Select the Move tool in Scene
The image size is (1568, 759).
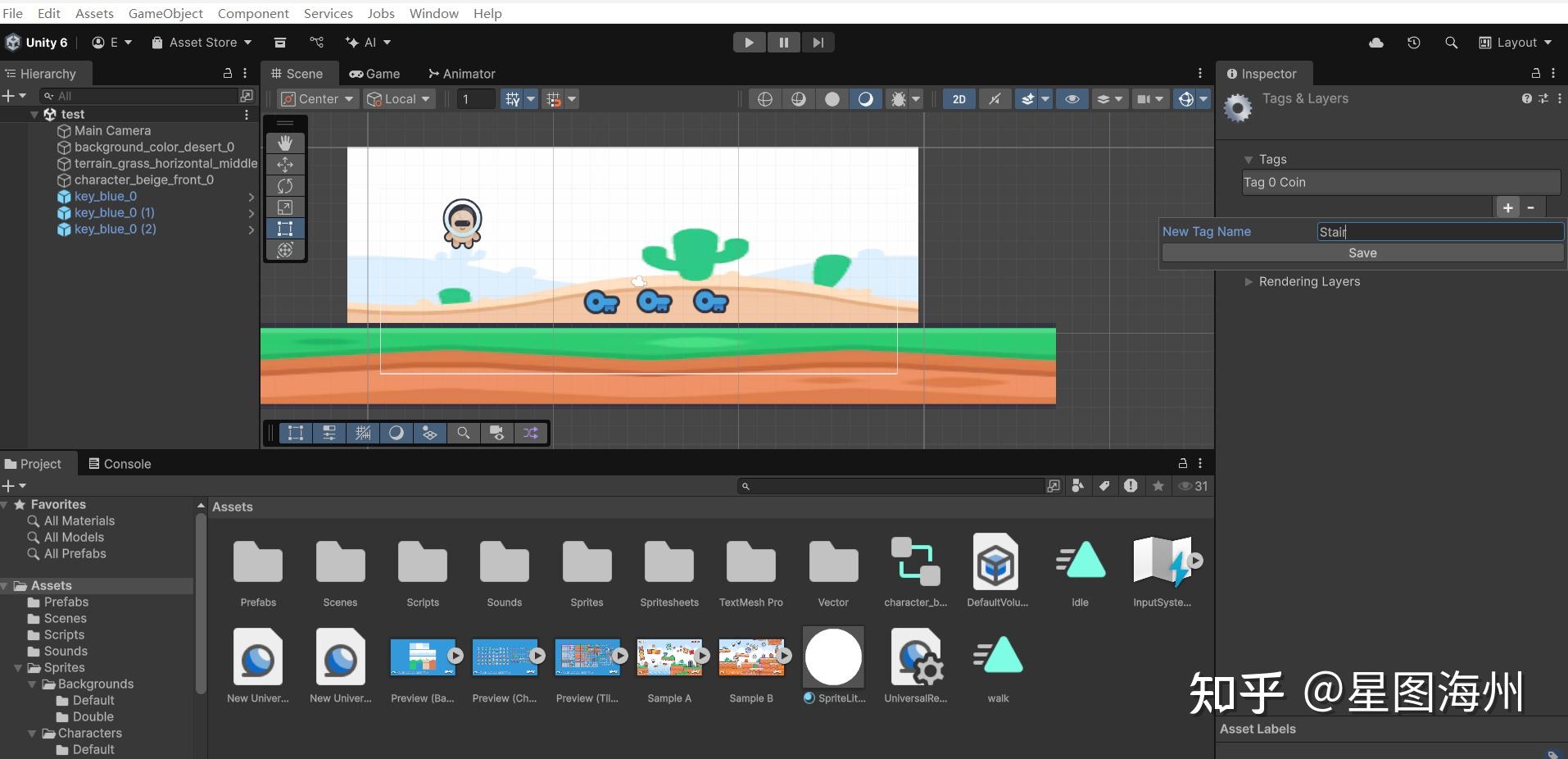pos(285,164)
